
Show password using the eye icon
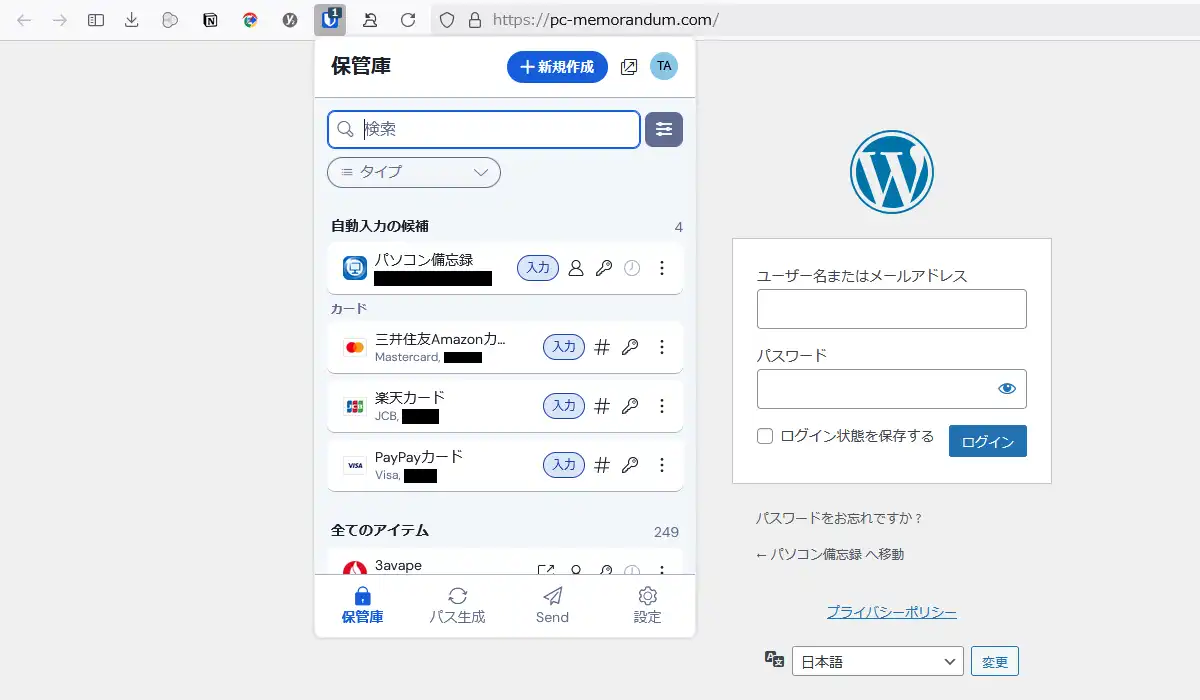tap(1007, 389)
